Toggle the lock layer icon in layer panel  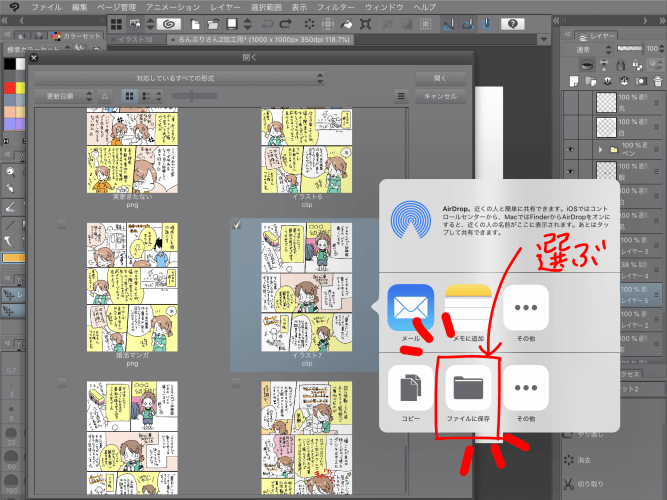click(x=621, y=65)
